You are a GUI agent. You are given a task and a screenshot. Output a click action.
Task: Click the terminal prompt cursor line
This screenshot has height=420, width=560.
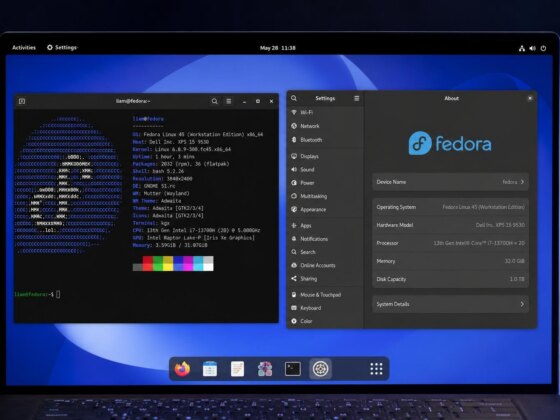pyautogui.click(x=37, y=295)
